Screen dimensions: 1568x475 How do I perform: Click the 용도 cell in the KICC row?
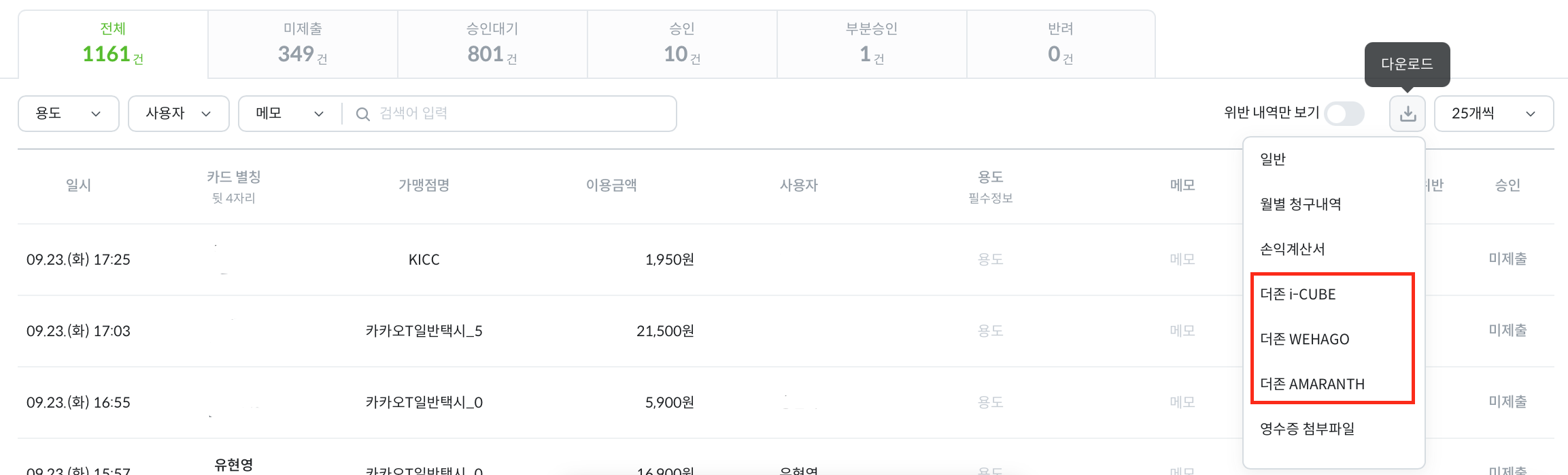coord(990,259)
